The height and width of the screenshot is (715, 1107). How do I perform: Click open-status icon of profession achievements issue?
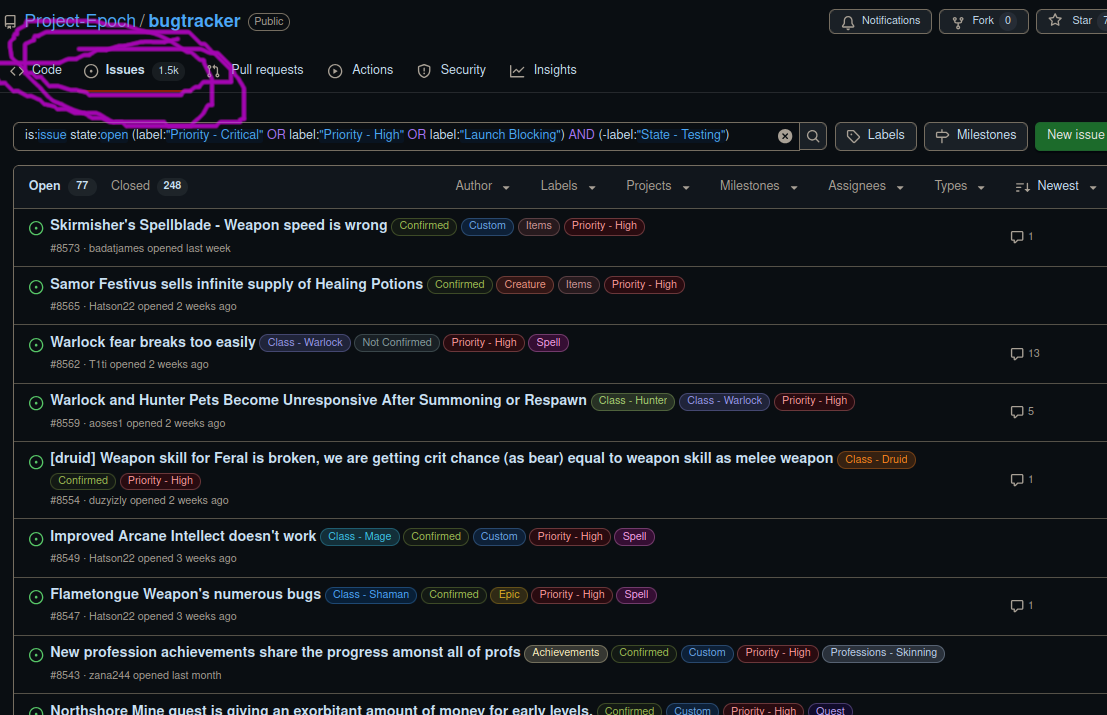coord(36,655)
